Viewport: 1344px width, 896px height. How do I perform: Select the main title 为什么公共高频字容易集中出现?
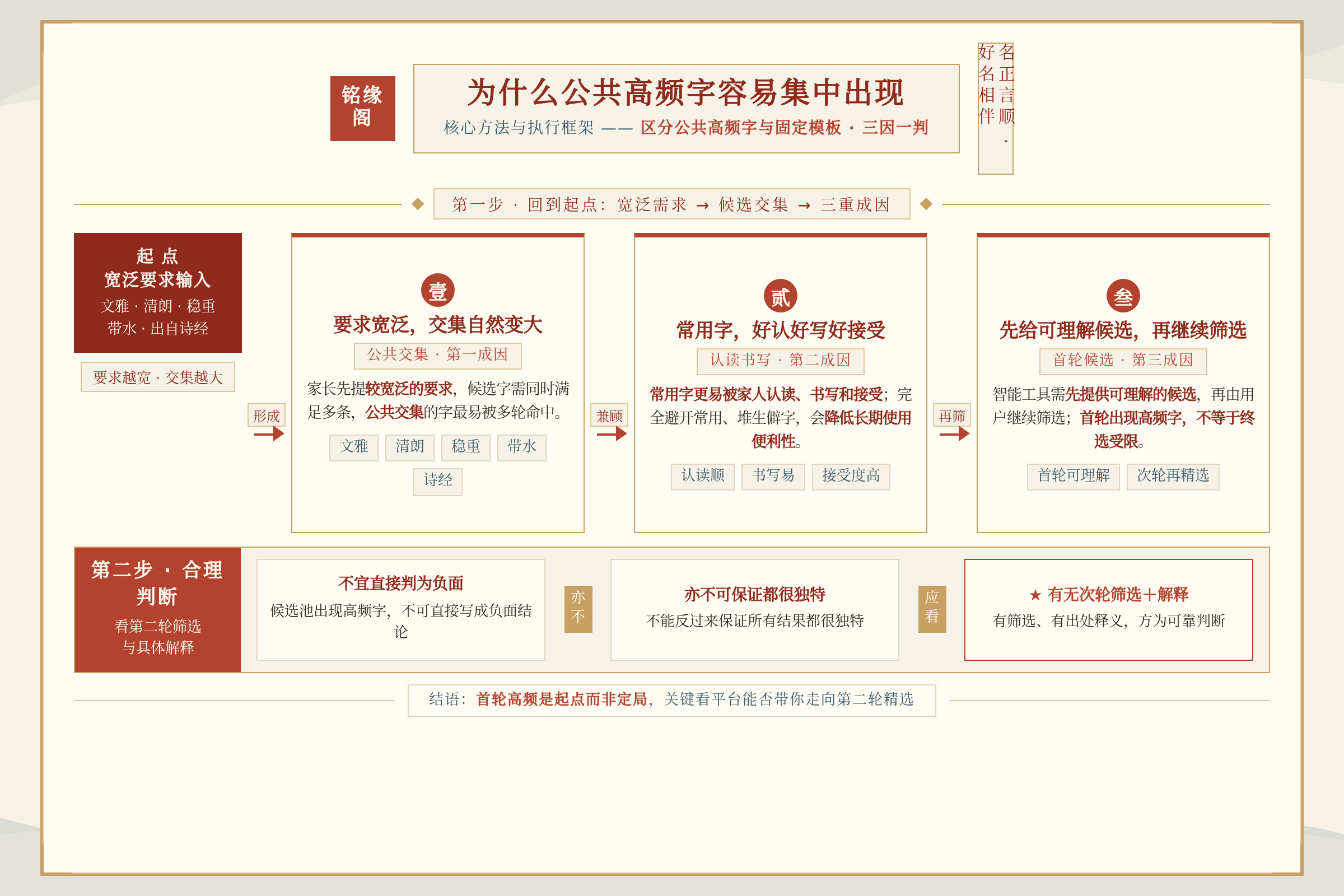685,92
